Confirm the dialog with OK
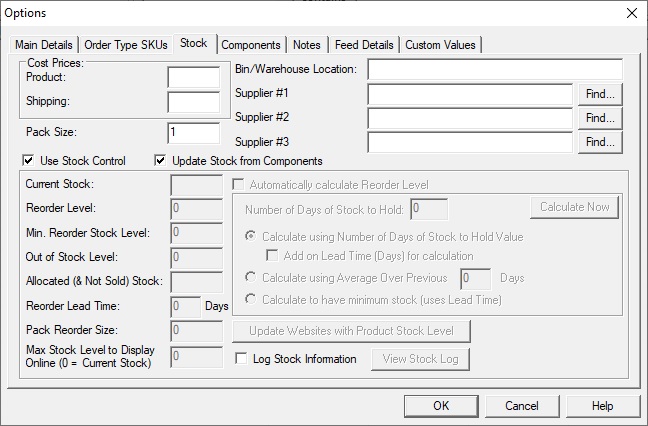The width and height of the screenshot is (648, 426). point(441,406)
